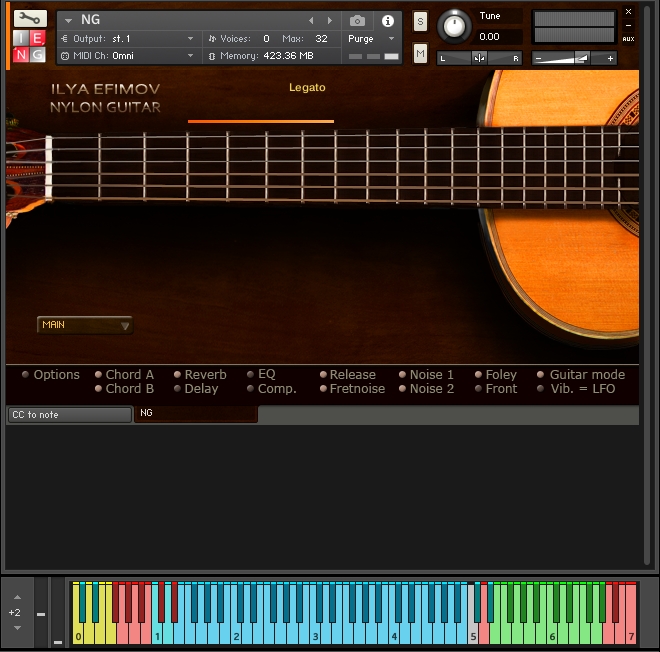Viewport: 660px width, 652px height.
Task: Click the Voices 0 readout
Action: coord(266,39)
